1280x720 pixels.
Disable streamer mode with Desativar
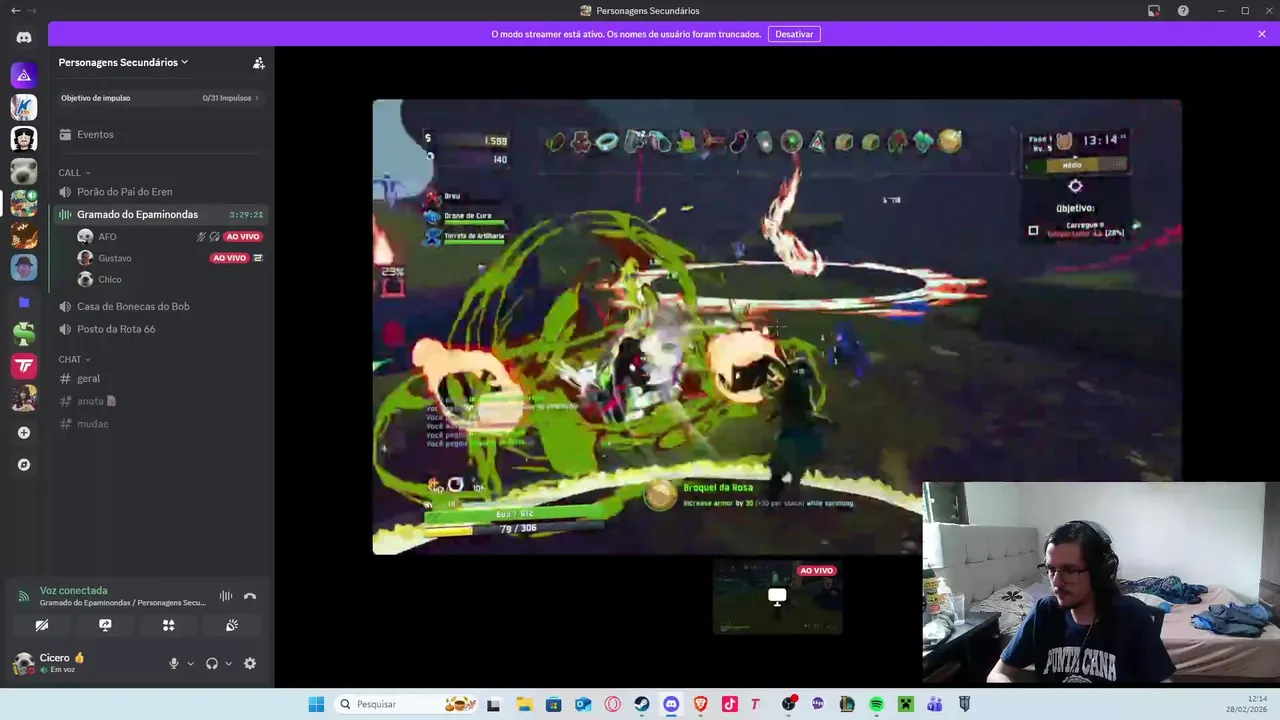tap(794, 34)
